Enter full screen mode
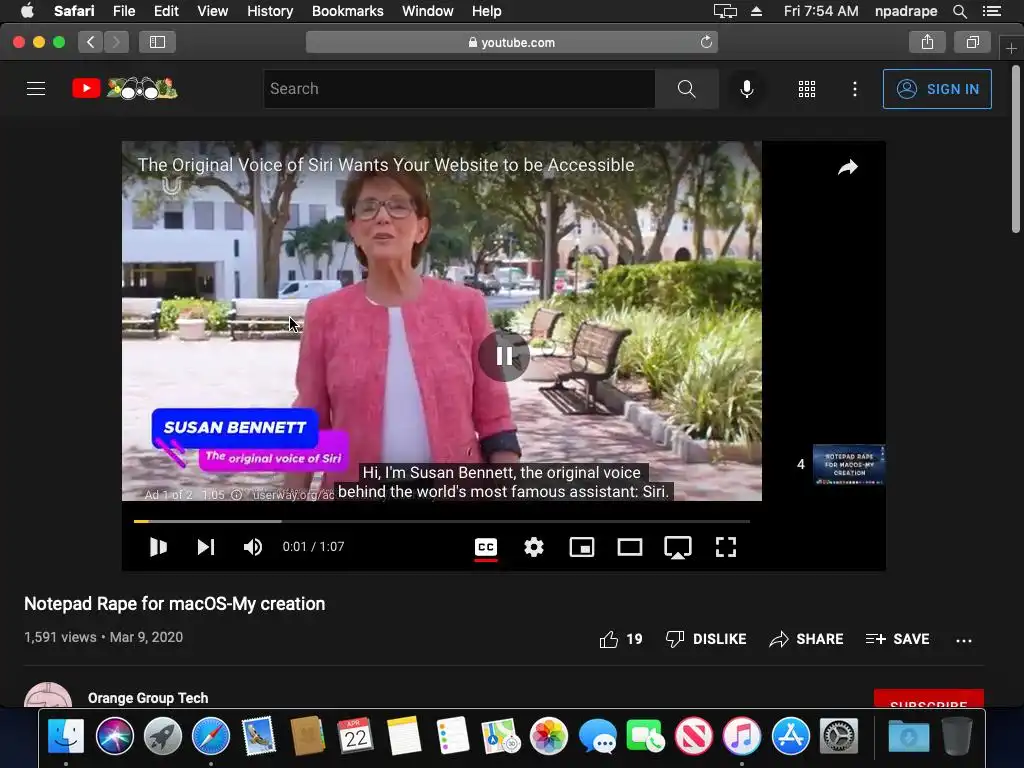Screen dimensions: 1024x768 726,547
